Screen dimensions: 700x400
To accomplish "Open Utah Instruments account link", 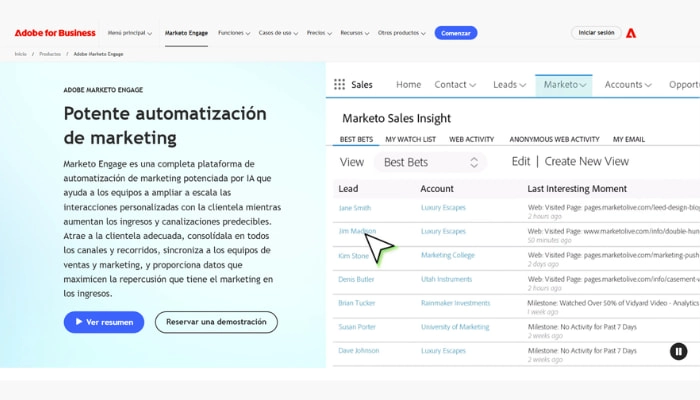I will click(446, 279).
